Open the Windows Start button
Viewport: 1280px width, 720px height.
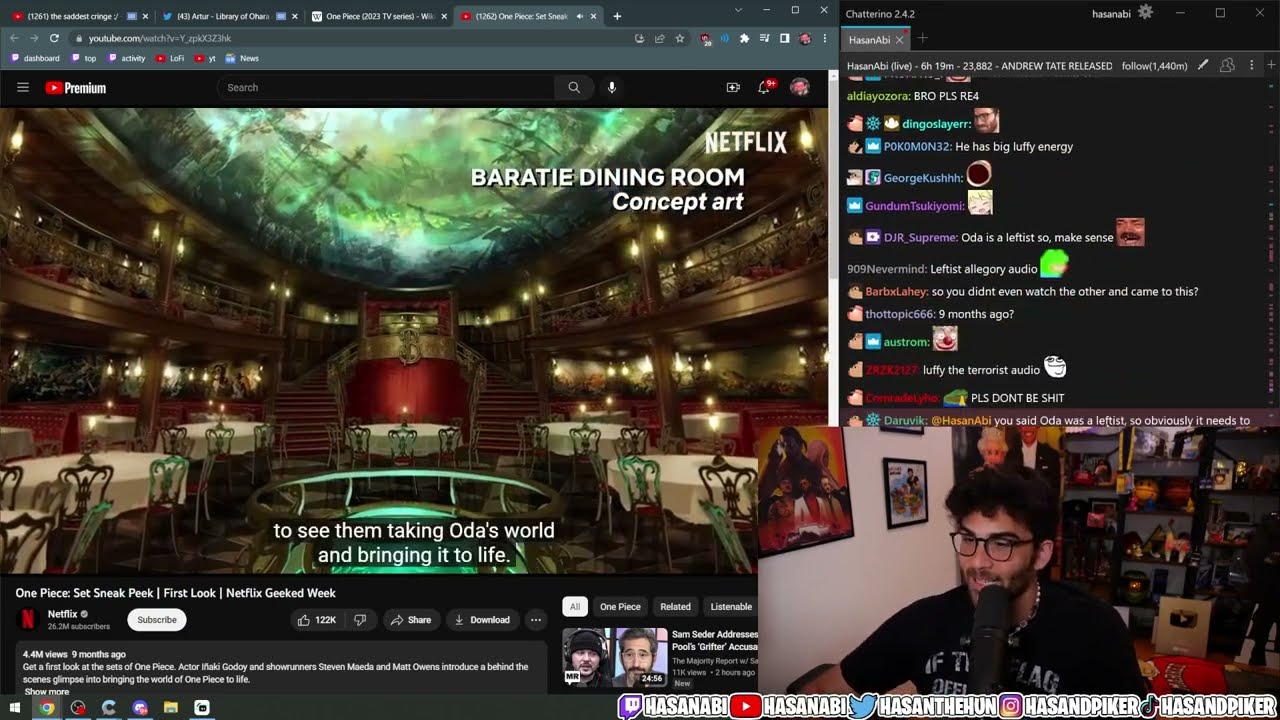[x=14, y=708]
